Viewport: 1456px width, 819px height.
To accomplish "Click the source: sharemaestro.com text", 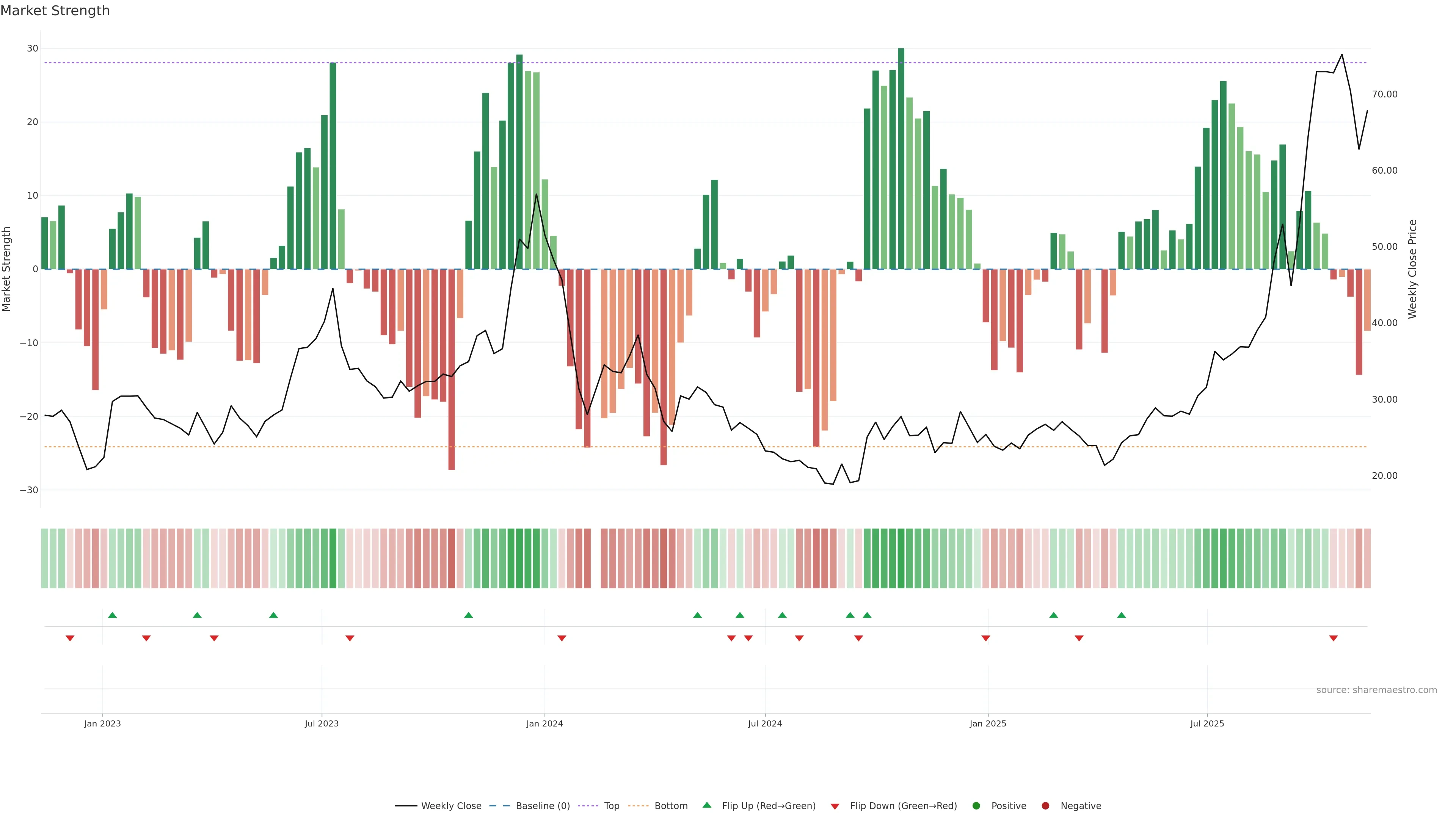I will coord(1376,690).
